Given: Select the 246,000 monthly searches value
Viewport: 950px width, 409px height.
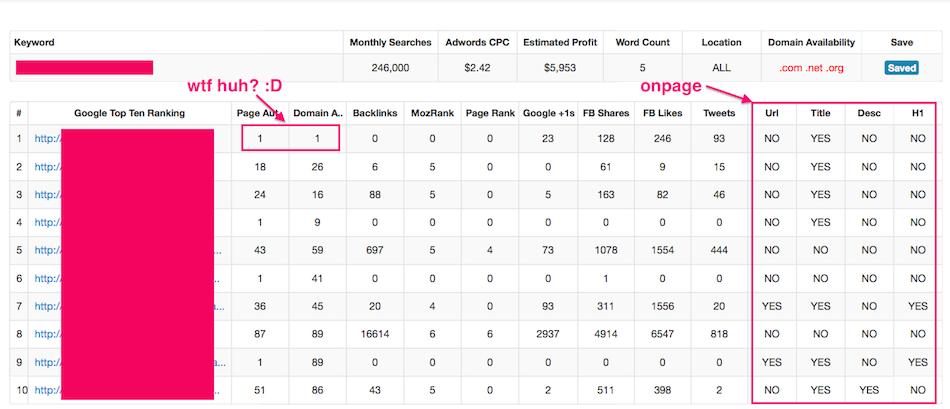Looking at the screenshot, I should [390, 68].
